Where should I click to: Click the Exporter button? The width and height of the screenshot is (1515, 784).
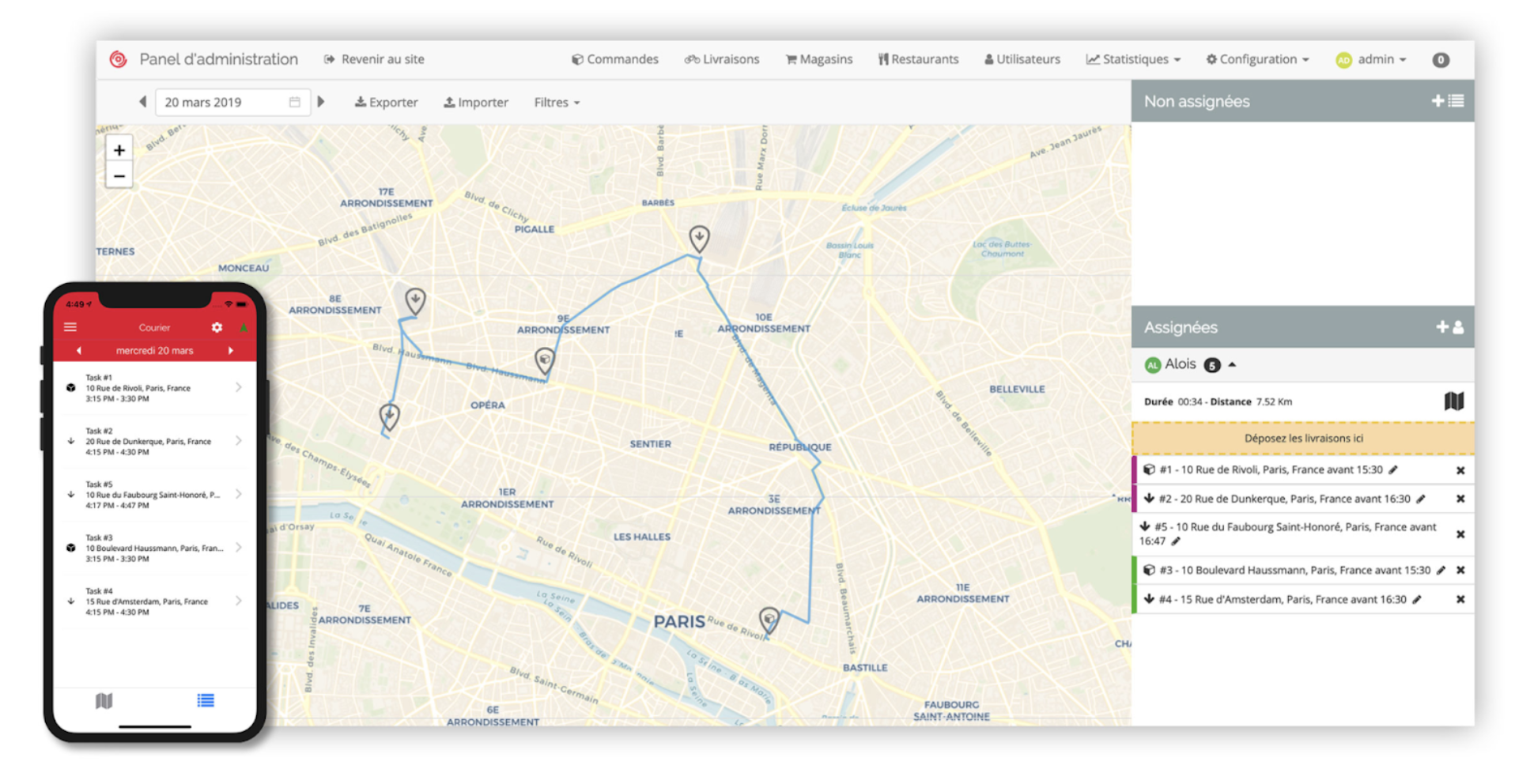pyautogui.click(x=386, y=102)
